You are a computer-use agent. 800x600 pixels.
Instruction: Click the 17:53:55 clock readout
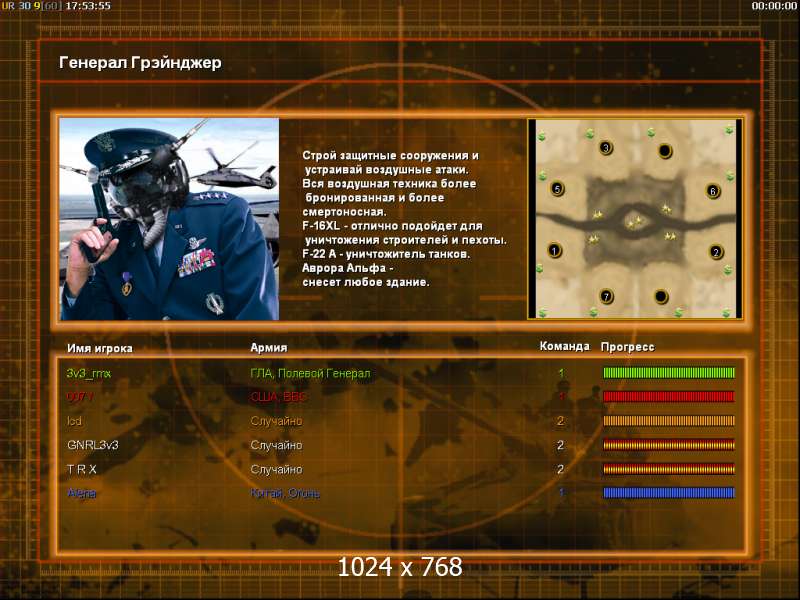click(88, 6)
